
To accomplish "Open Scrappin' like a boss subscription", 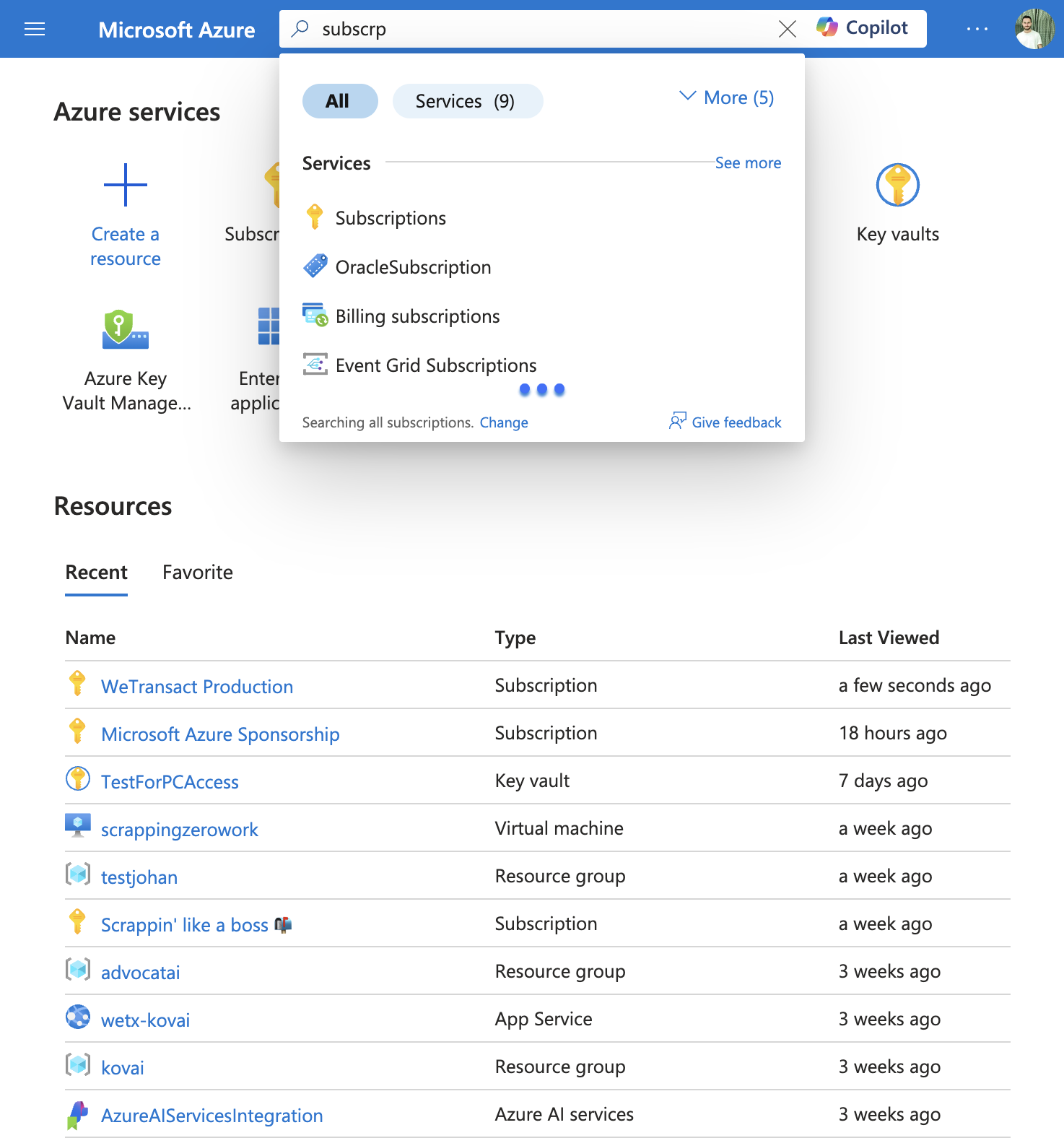I will tap(196, 925).
